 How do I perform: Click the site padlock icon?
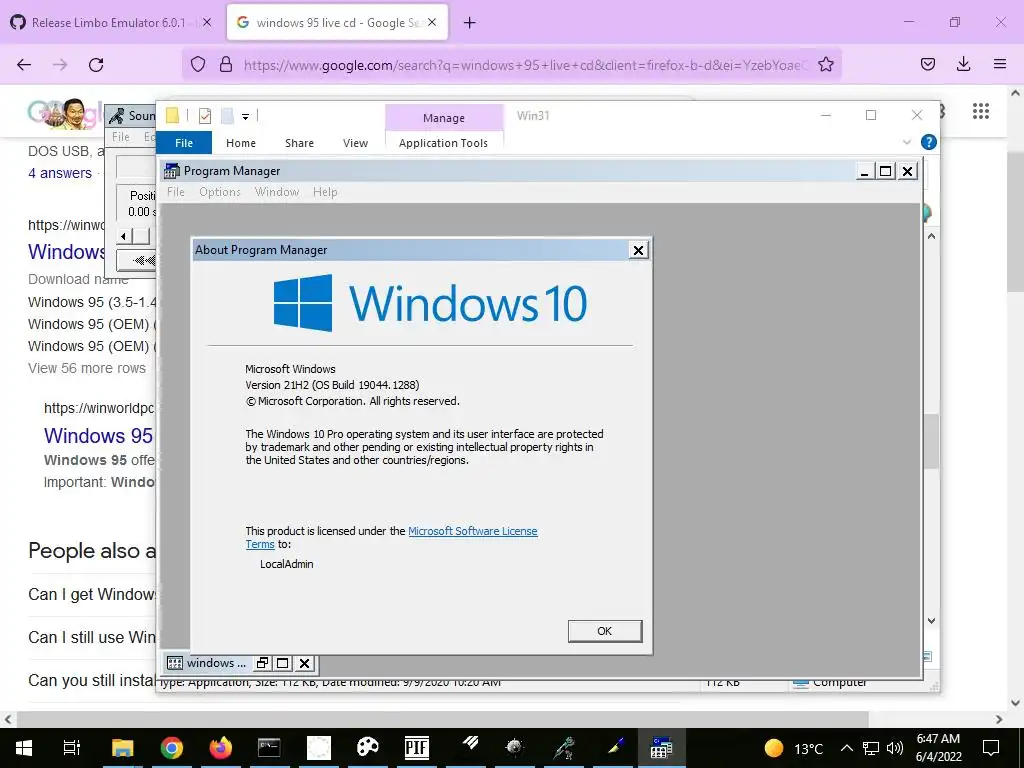(x=226, y=64)
